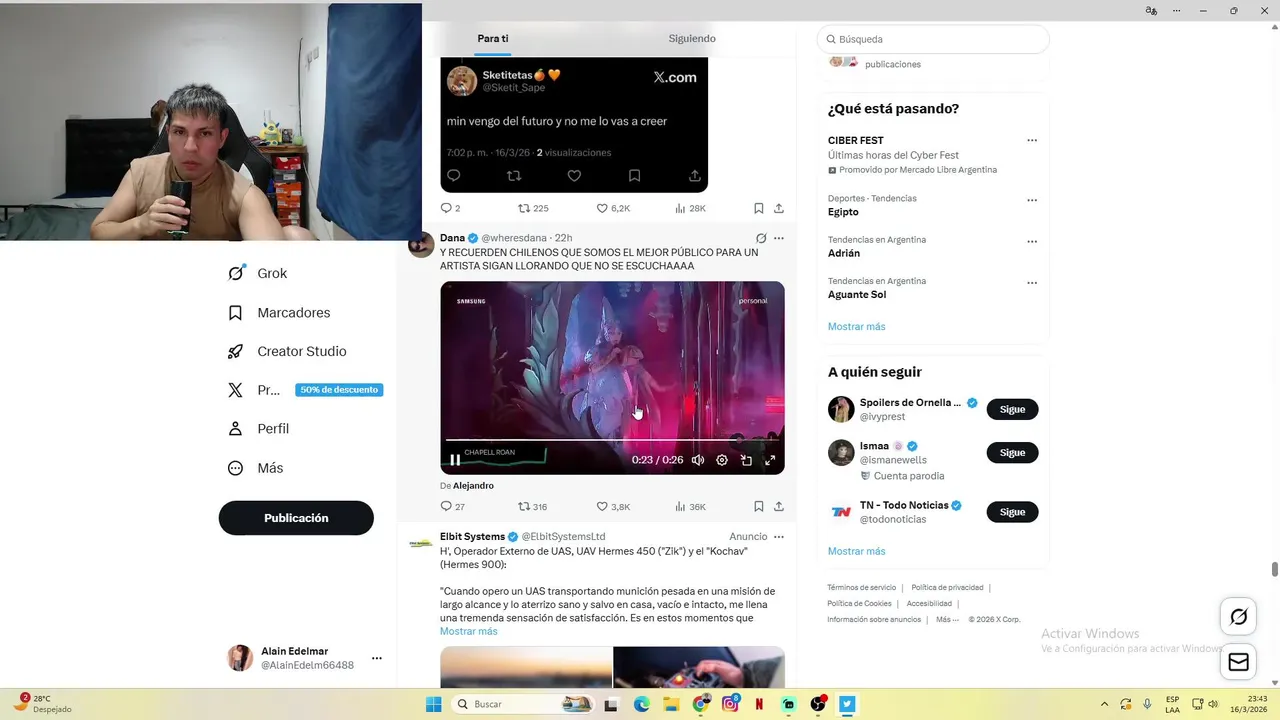Open Grok actions on Dana's post
Viewport: 1280px width, 720px height.
pos(761,238)
